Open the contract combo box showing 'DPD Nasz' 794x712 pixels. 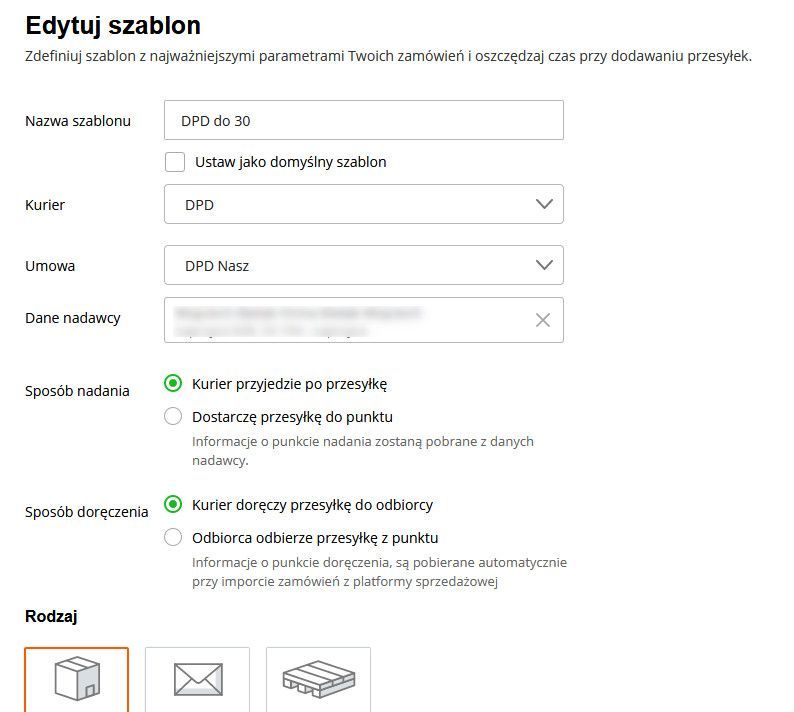(x=364, y=265)
